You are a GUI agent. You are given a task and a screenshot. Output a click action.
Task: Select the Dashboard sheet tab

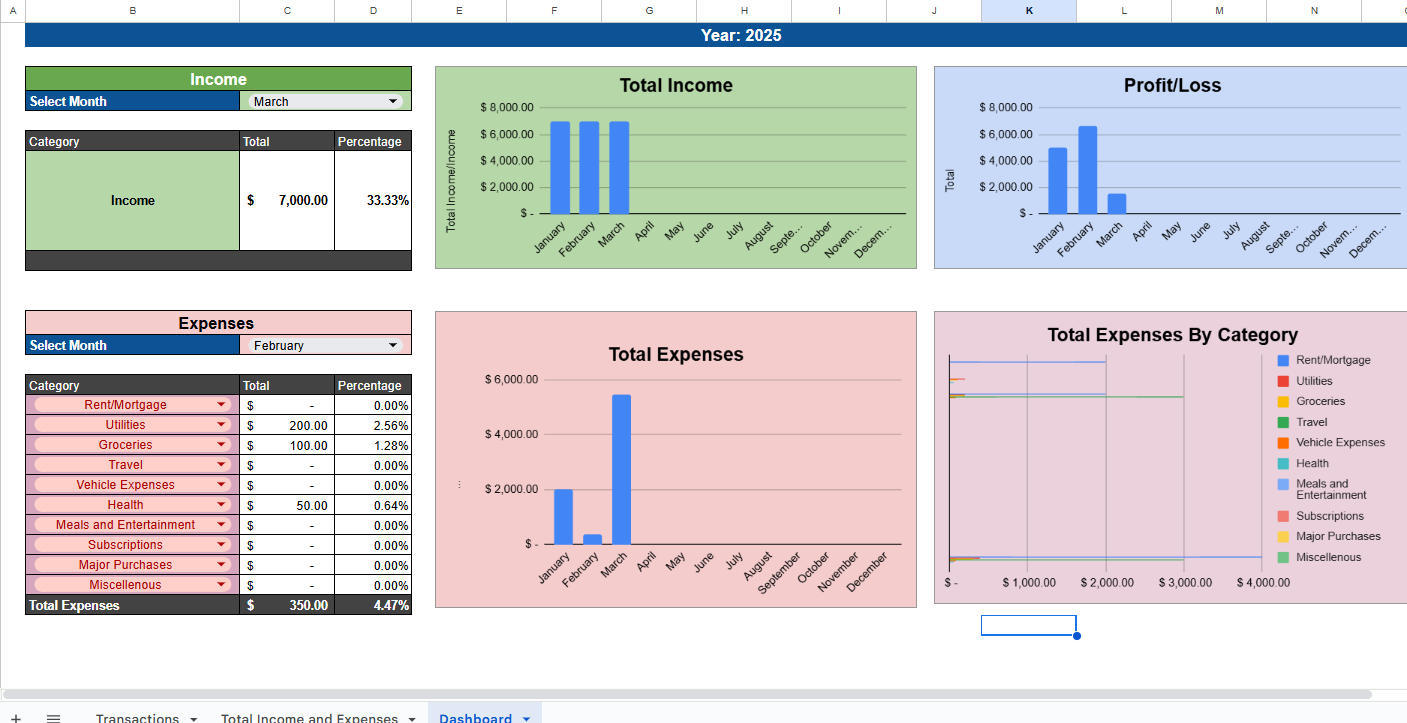[478, 719]
